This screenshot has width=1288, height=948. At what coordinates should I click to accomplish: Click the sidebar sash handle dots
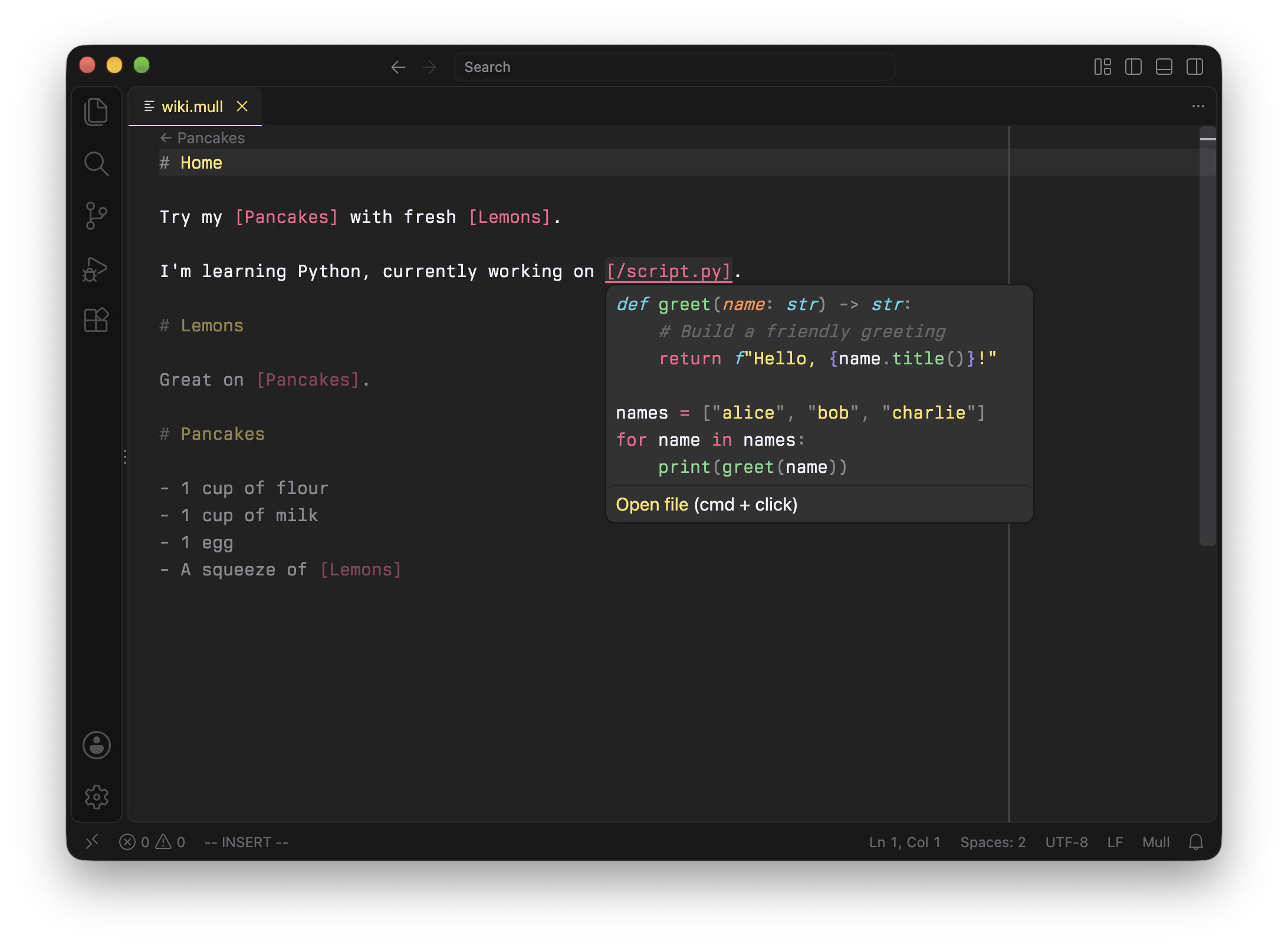(x=125, y=457)
